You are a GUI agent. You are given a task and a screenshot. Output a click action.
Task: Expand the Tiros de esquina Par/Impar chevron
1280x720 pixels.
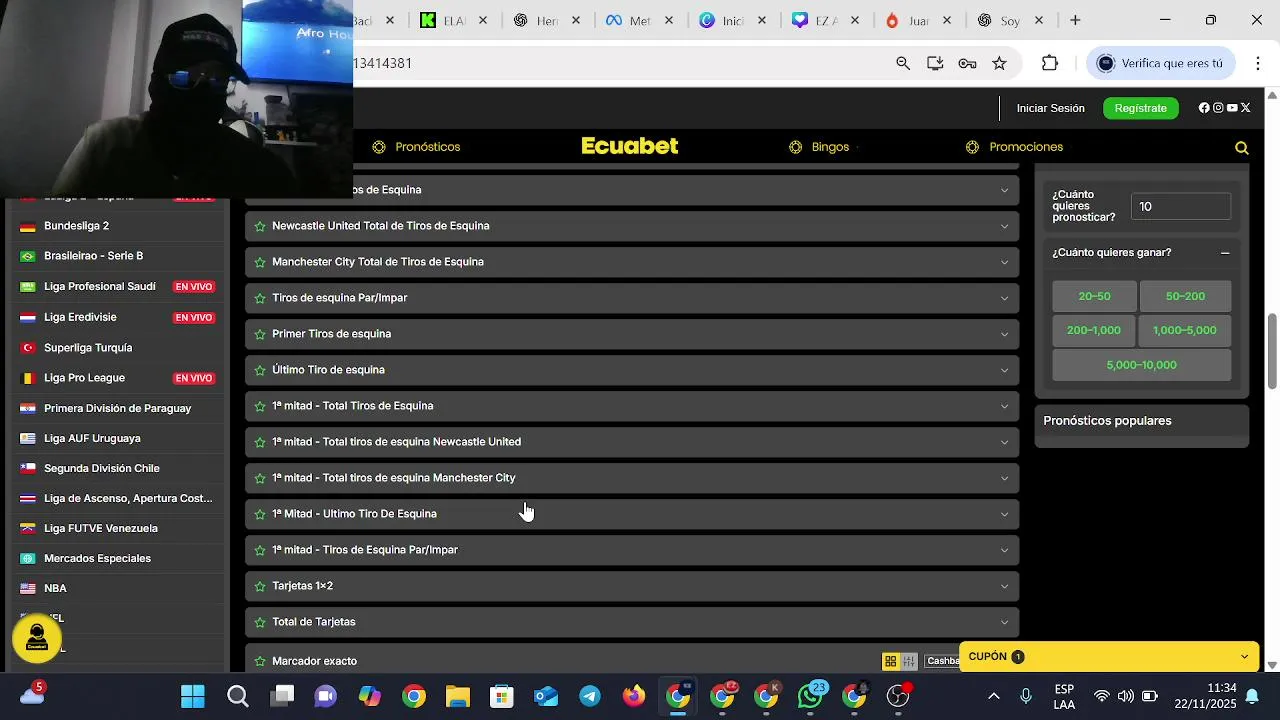(1004, 298)
